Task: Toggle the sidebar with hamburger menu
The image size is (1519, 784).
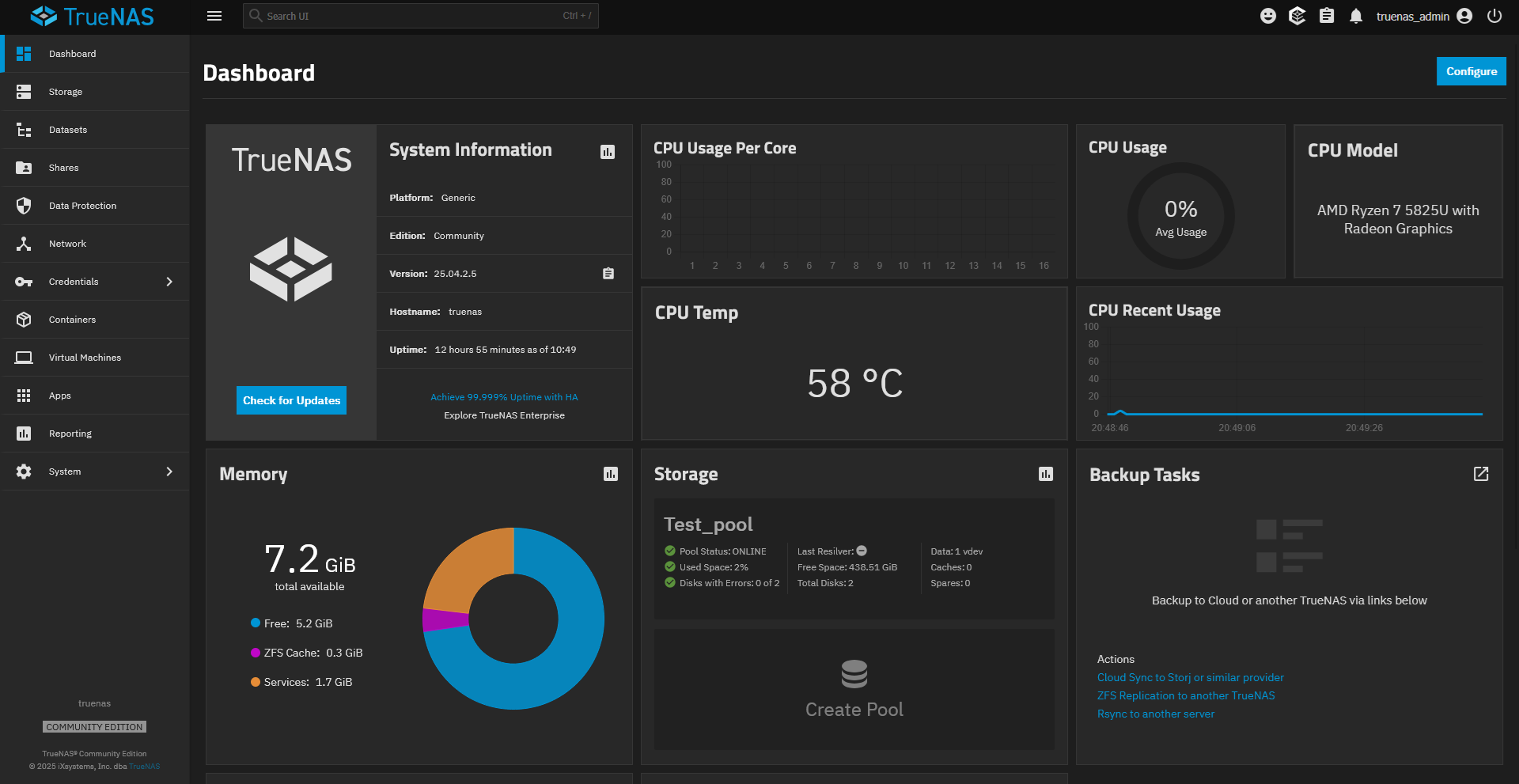Action: [214, 16]
